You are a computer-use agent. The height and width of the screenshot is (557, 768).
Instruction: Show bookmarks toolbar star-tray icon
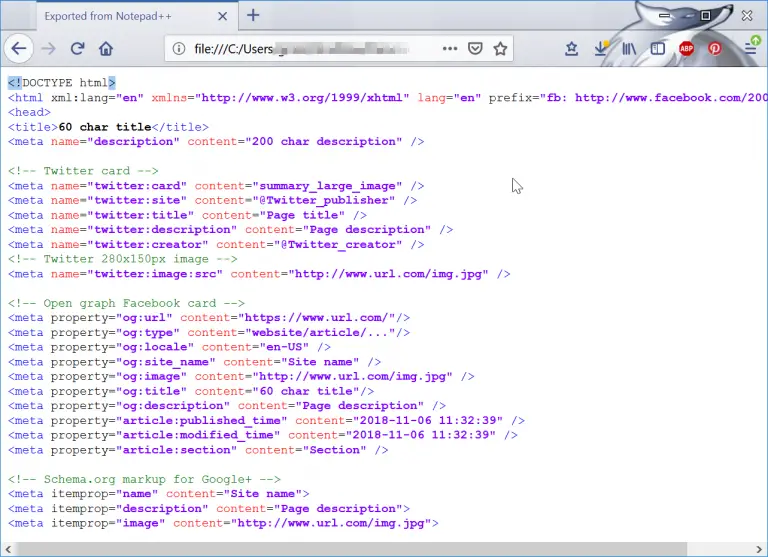click(x=571, y=48)
